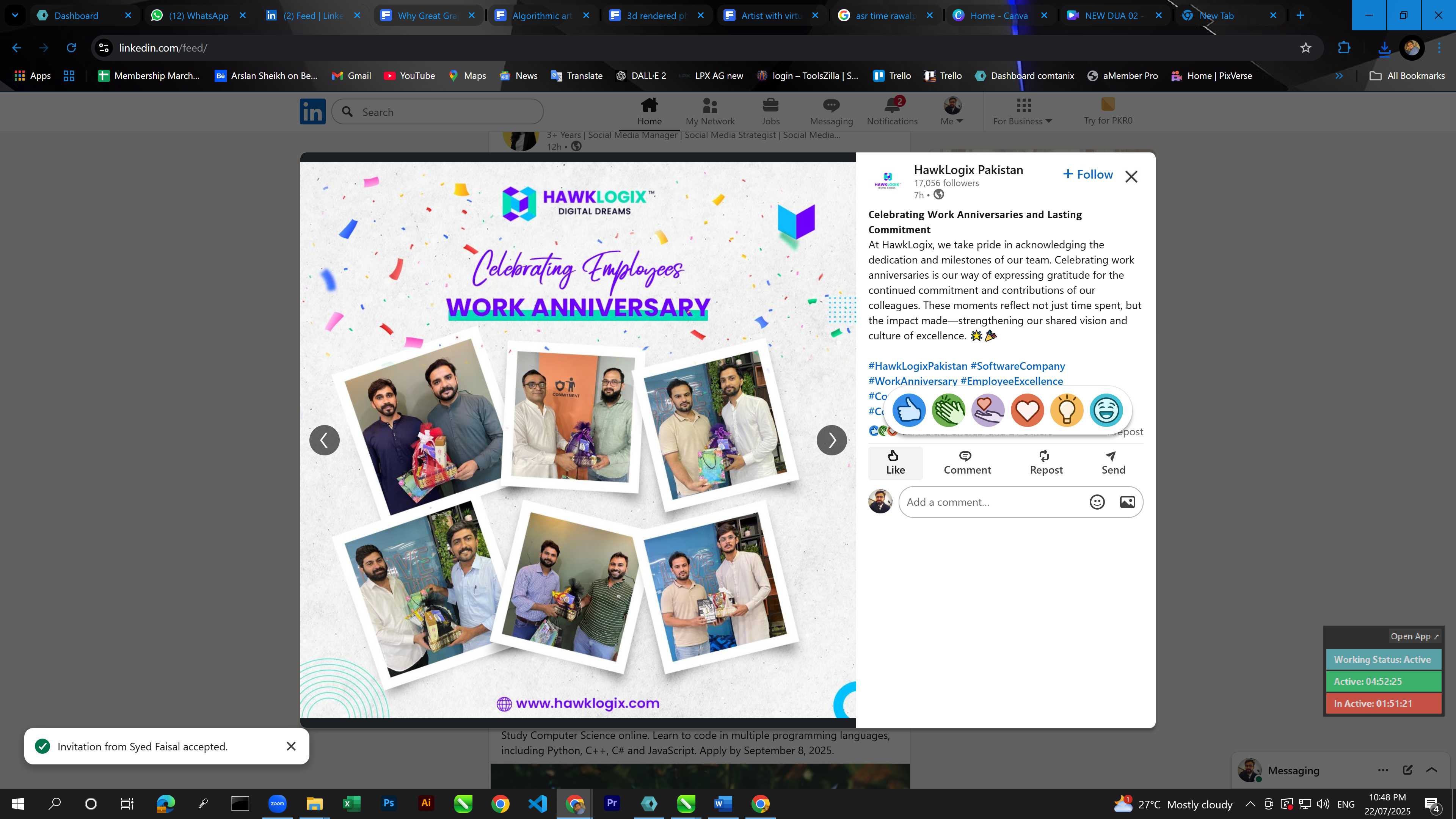Screen dimensions: 1456x819
Task: Bookmark this page with the star
Action: click(1305, 48)
